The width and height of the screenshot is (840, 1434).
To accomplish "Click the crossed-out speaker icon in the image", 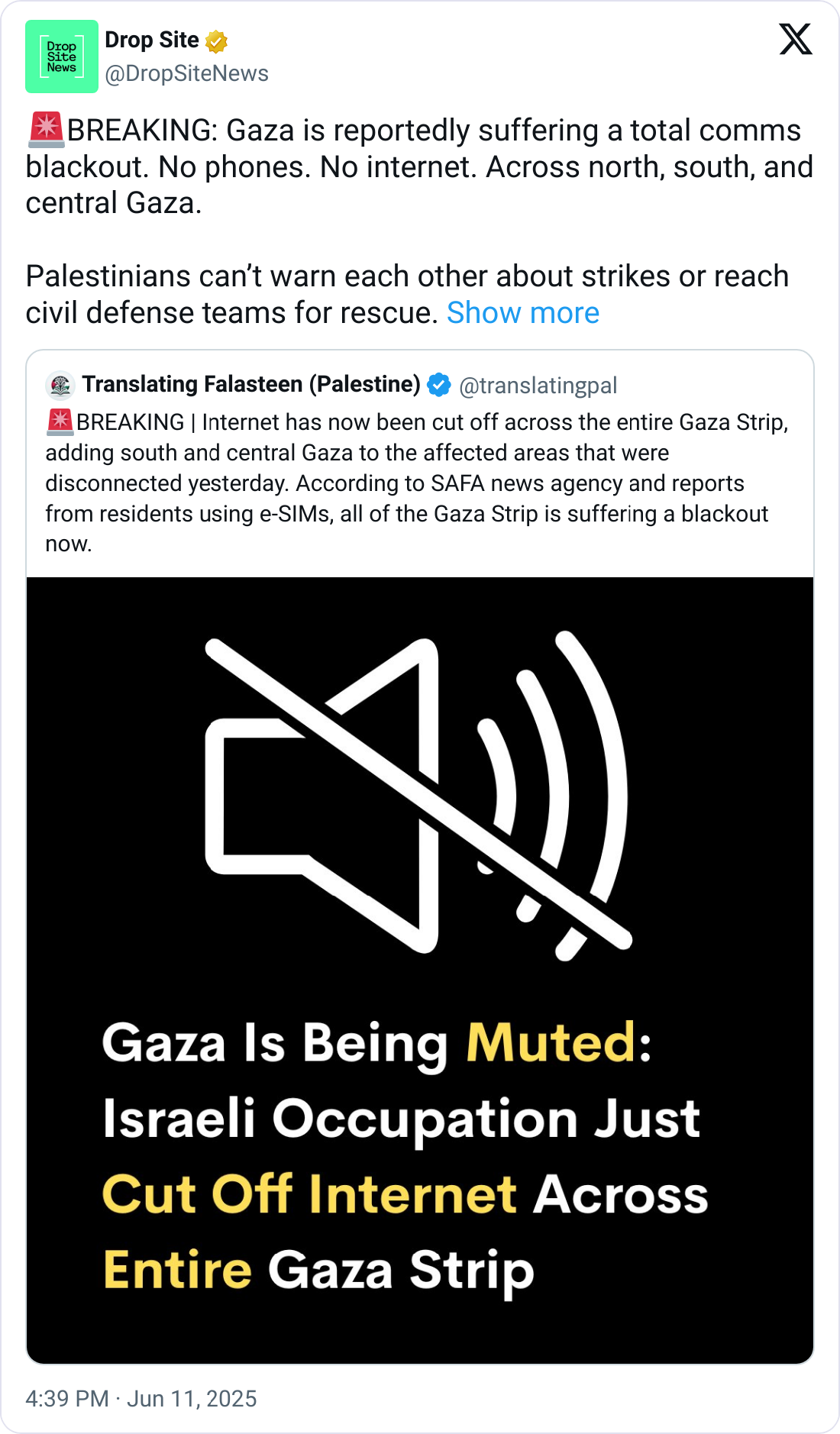I will [418, 795].
